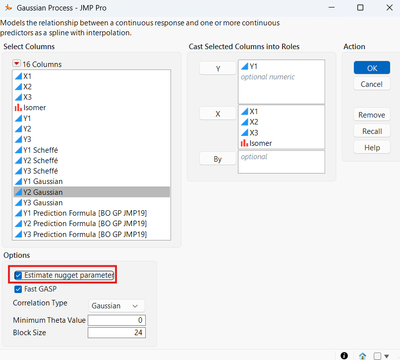Select Isomer in the X role box
The image size is (400, 360).
[281, 143]
